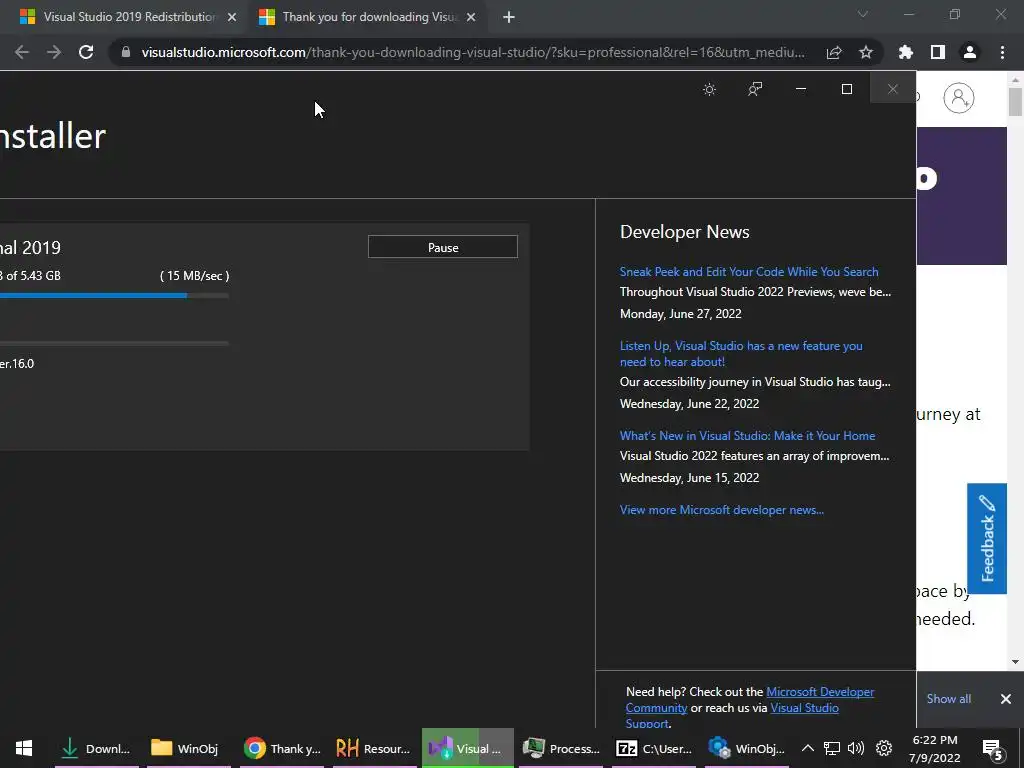Viewport: 1024px width, 768px height.
Task: Open Resource Hacker in taskbar
Action: click(x=374, y=748)
